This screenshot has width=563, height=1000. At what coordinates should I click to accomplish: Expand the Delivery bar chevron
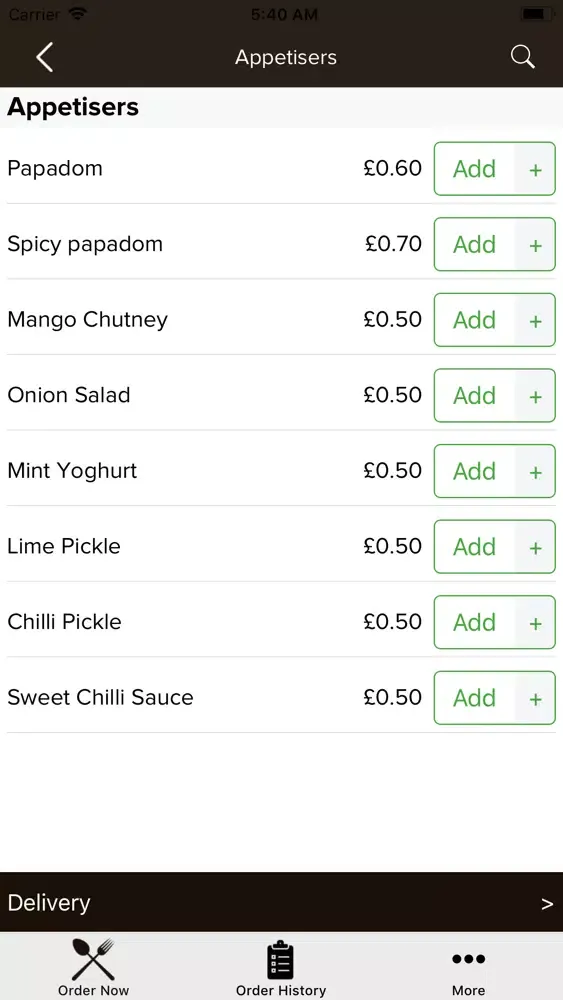pyautogui.click(x=547, y=904)
